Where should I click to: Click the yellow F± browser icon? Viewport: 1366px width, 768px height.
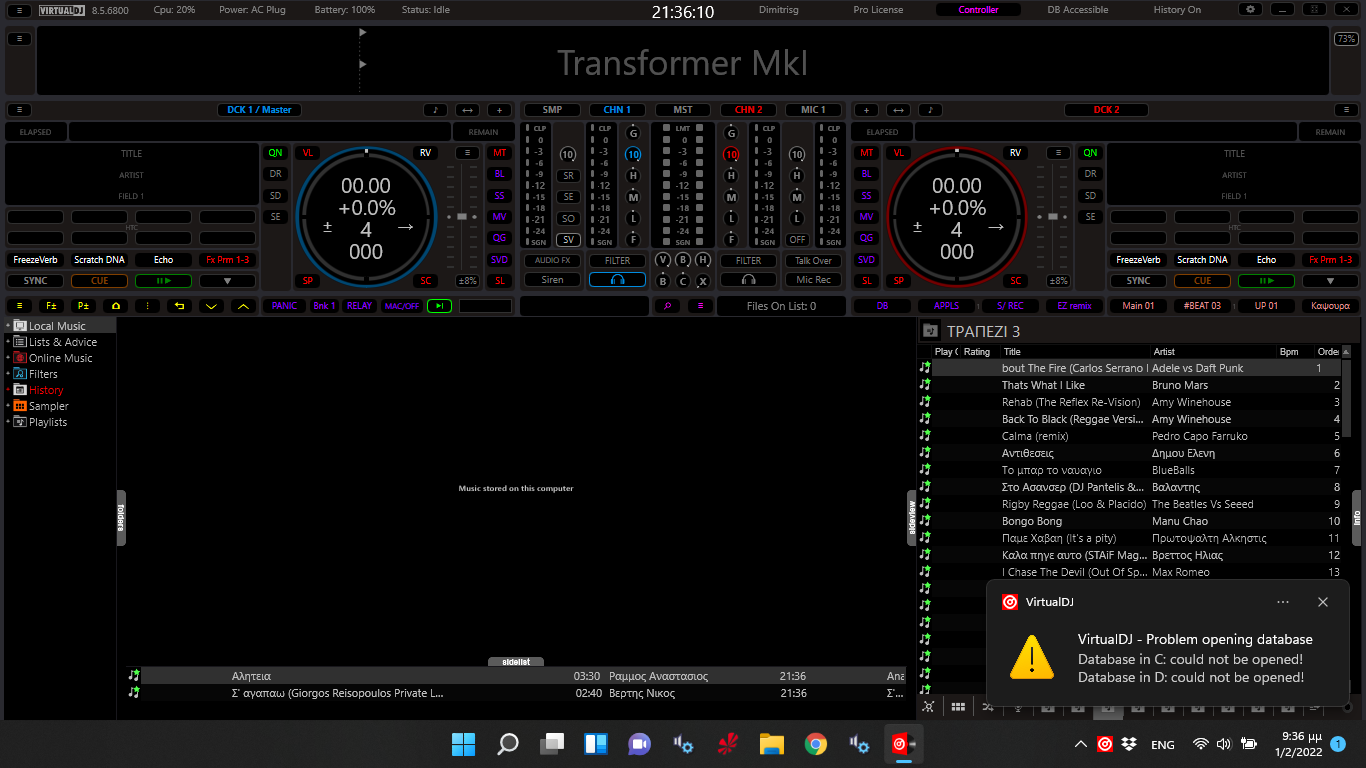tap(51, 306)
